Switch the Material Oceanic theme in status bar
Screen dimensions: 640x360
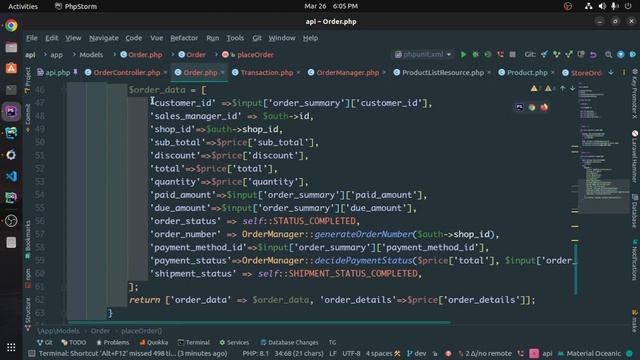coord(589,353)
